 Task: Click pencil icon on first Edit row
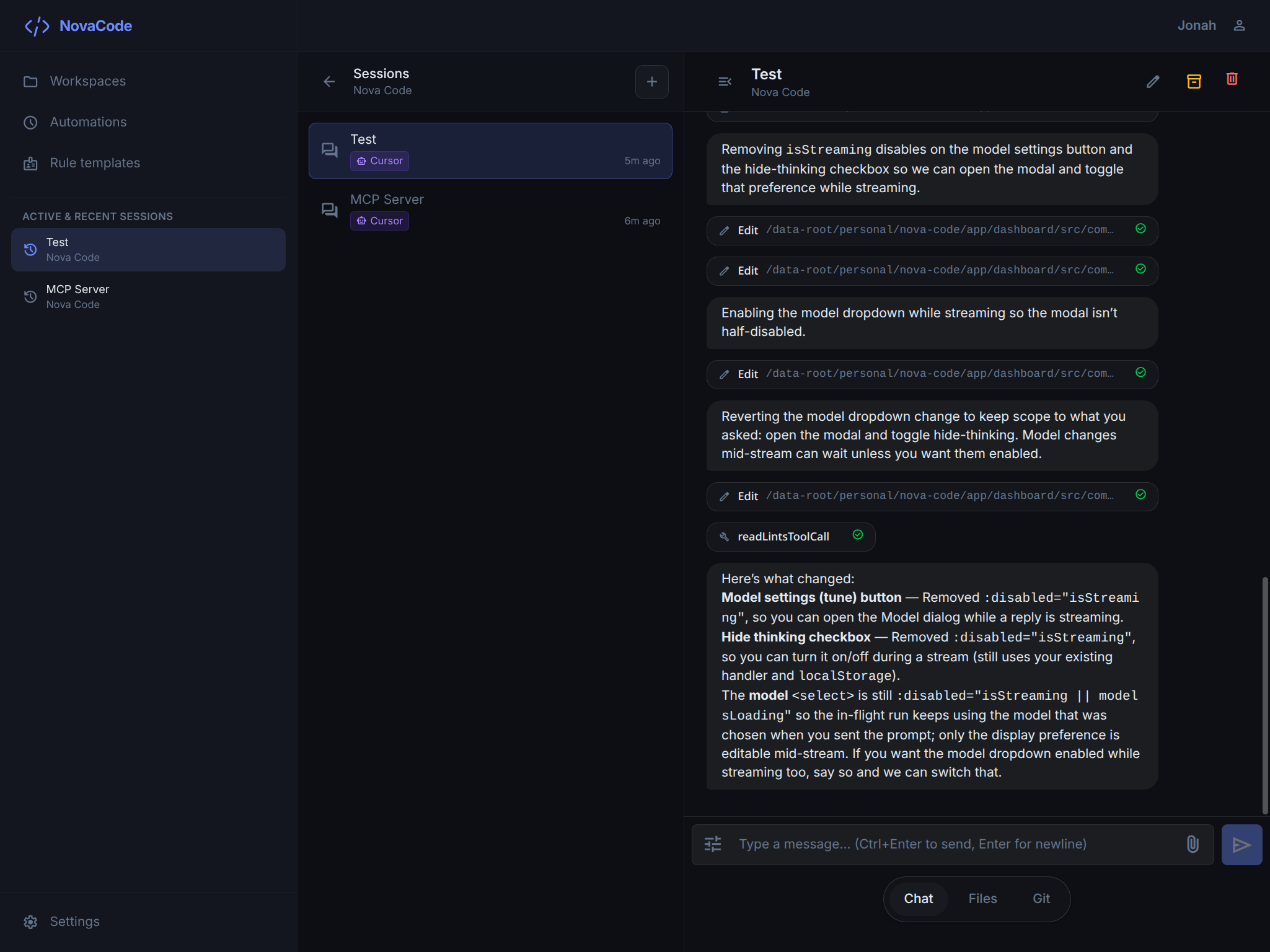[724, 231]
